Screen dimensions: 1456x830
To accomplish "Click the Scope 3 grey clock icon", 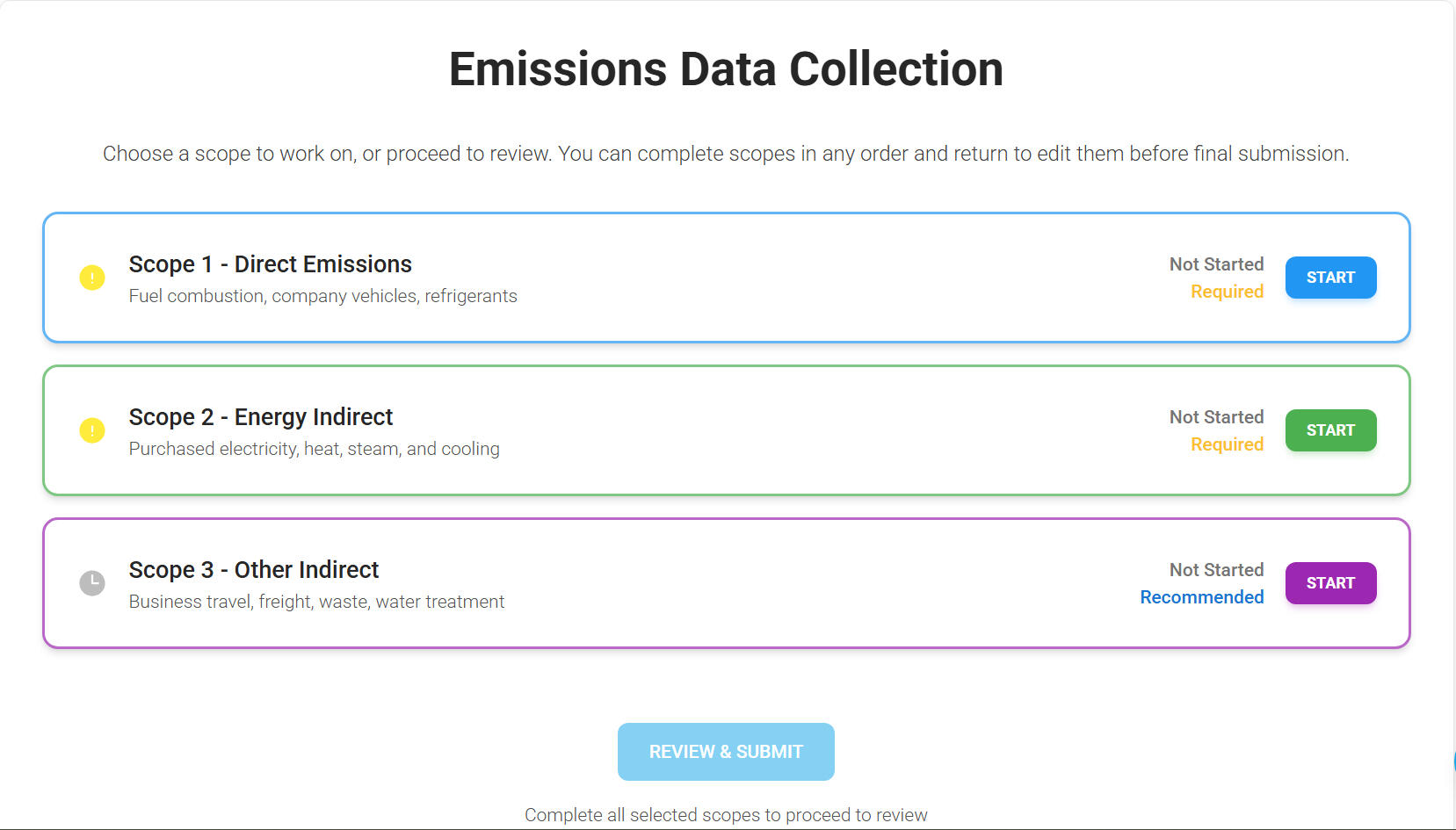I will tap(92, 583).
